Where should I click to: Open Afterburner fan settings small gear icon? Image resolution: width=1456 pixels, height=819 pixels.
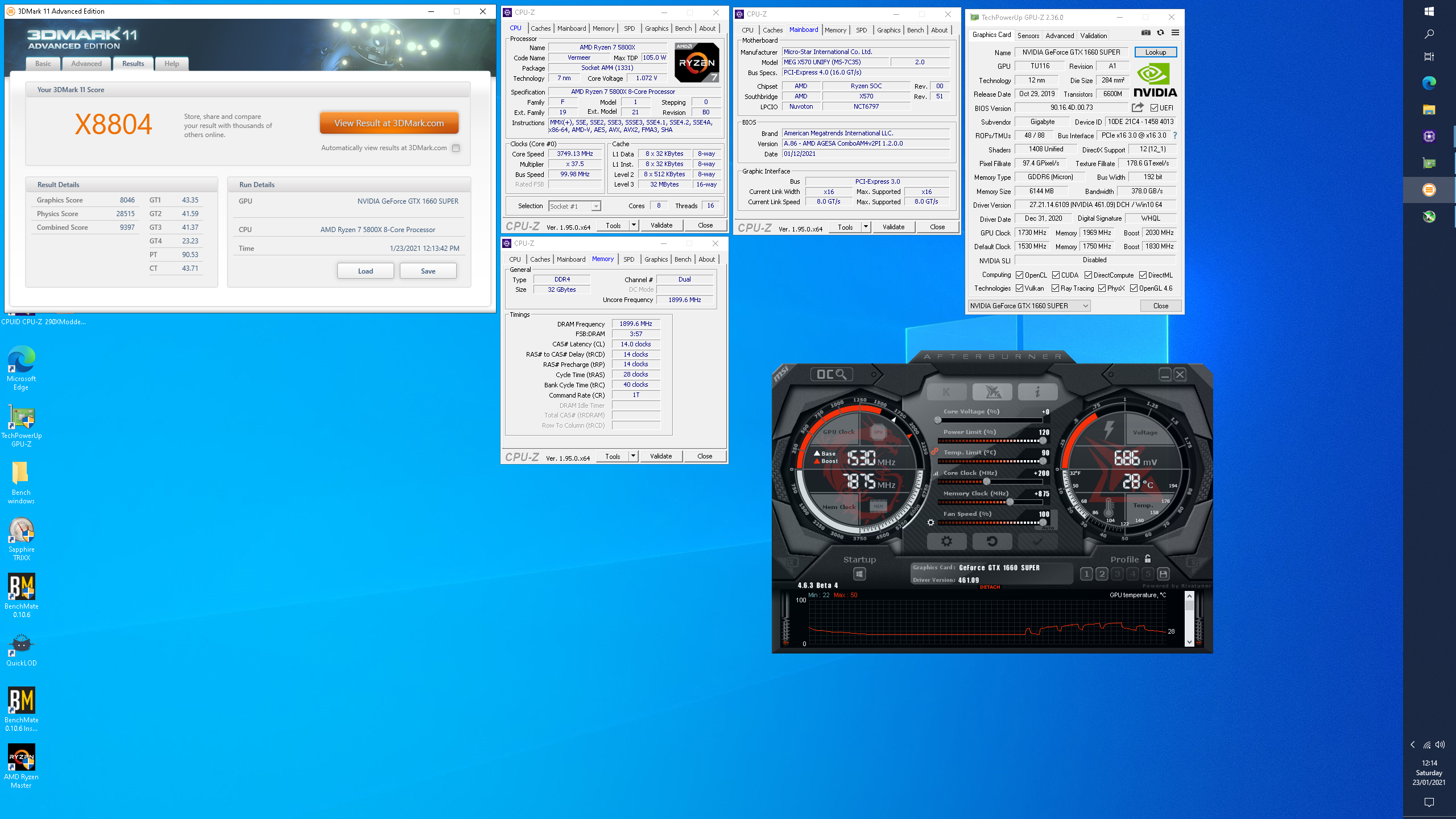click(930, 522)
